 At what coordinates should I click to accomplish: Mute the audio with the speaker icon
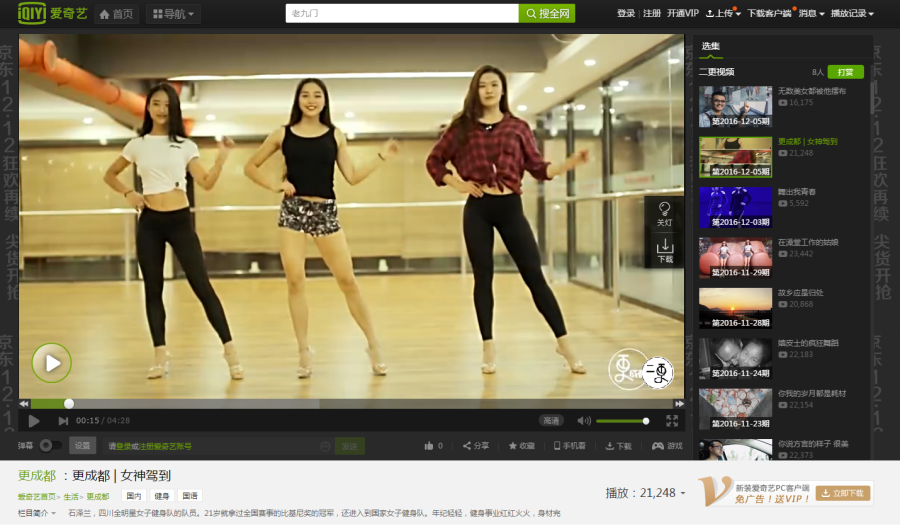[x=584, y=421]
